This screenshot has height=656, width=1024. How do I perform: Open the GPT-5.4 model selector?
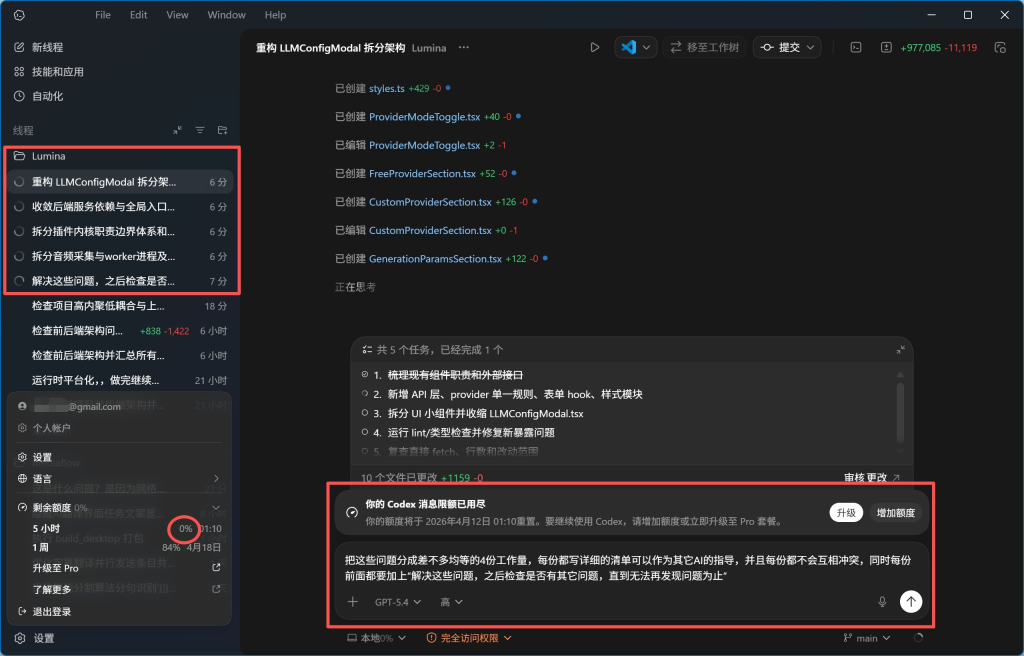click(394, 601)
